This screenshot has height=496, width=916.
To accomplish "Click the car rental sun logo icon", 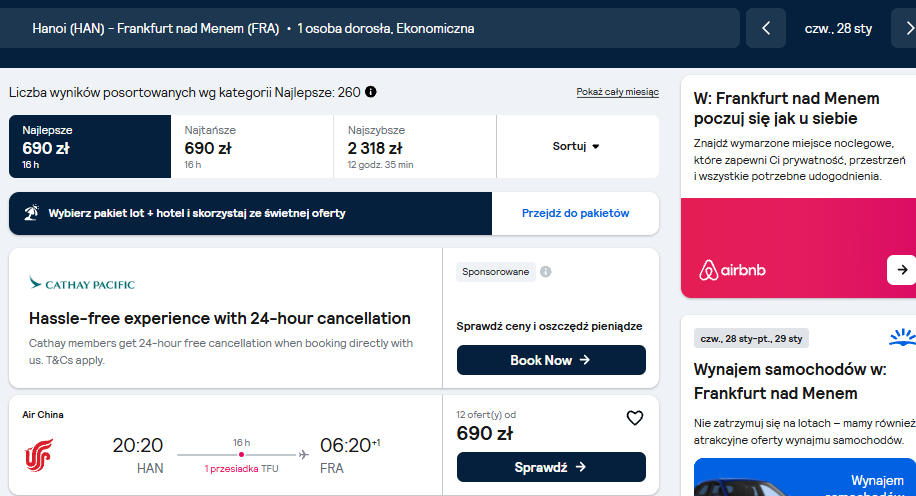I will (903, 337).
